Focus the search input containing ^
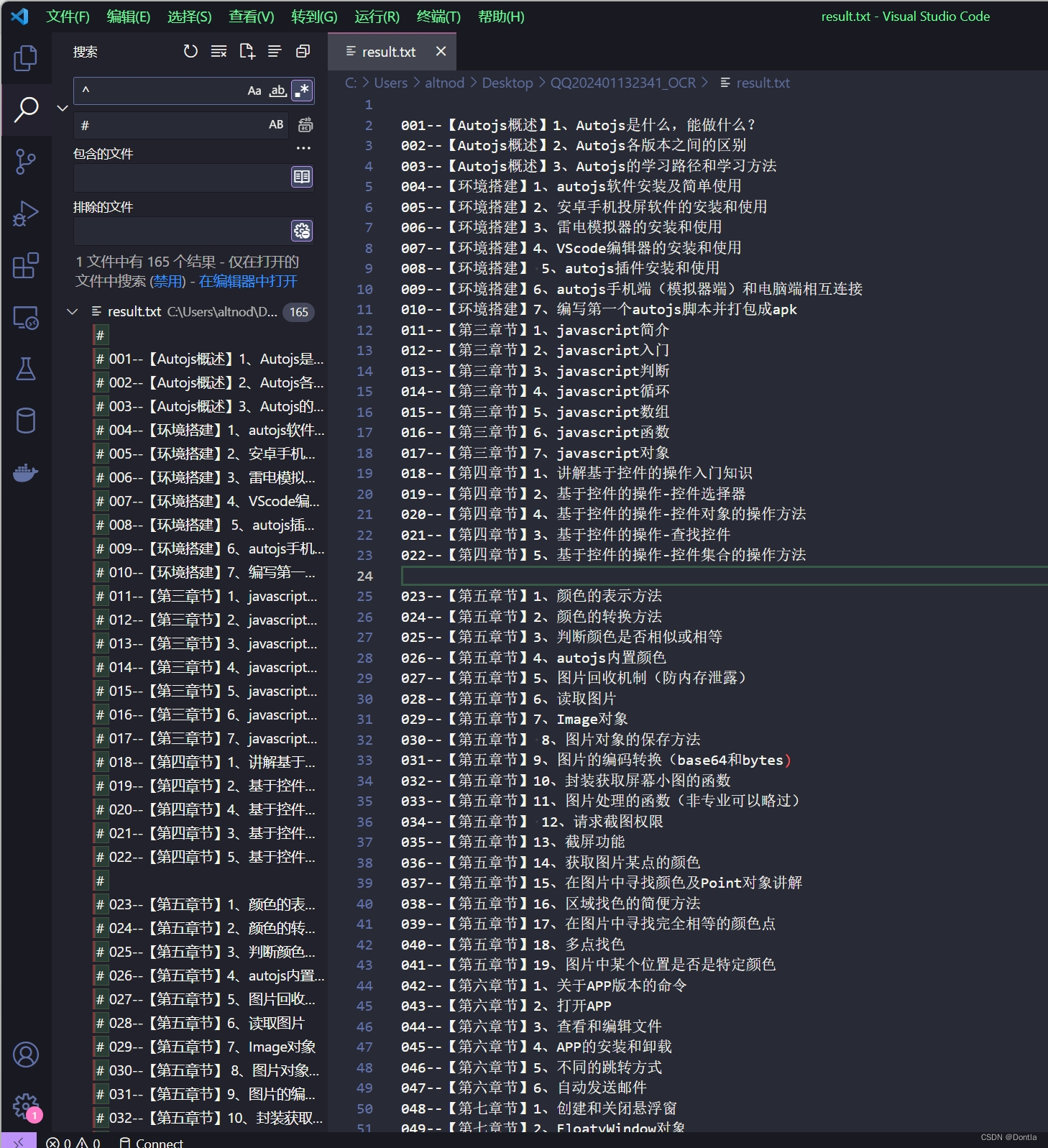The height and width of the screenshot is (1148, 1048). tap(160, 91)
